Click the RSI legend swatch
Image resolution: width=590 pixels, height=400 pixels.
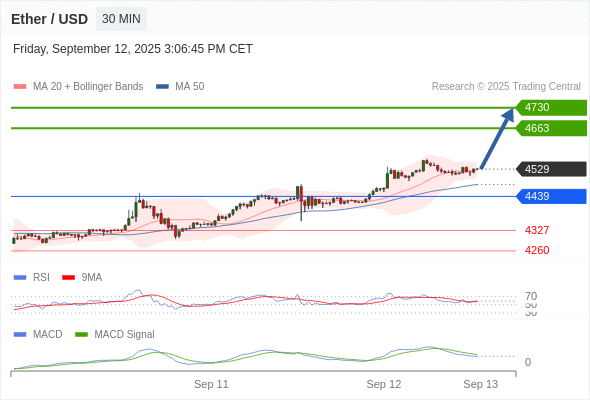pyautogui.click(x=20, y=278)
